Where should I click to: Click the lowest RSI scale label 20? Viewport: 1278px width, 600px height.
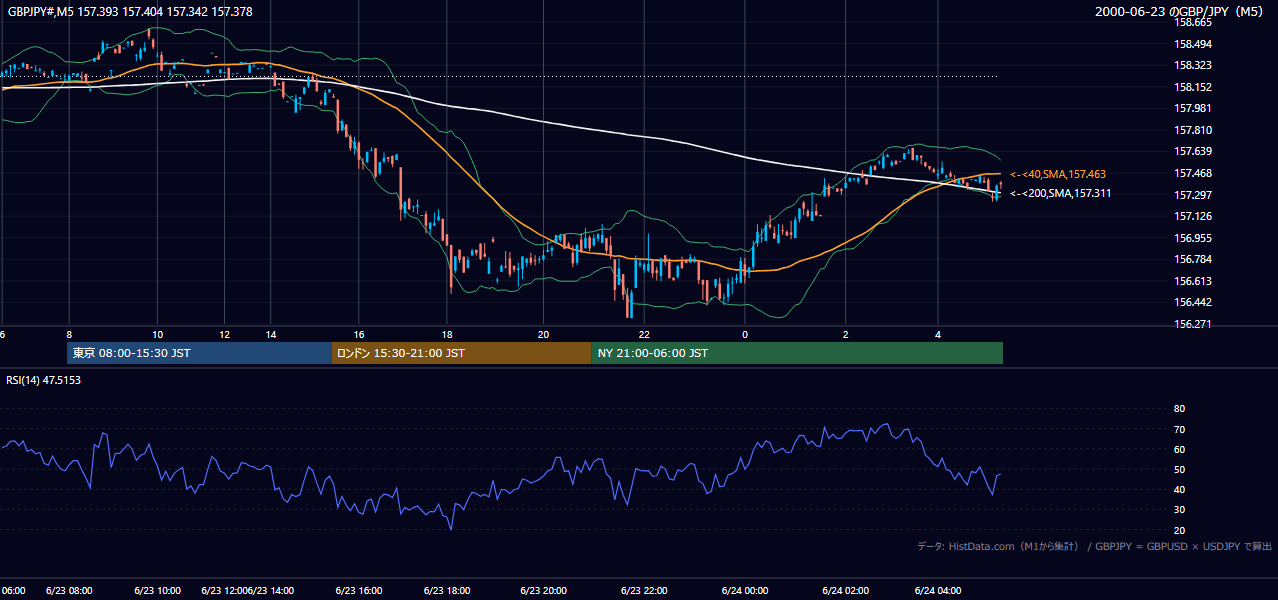pyautogui.click(x=1179, y=530)
